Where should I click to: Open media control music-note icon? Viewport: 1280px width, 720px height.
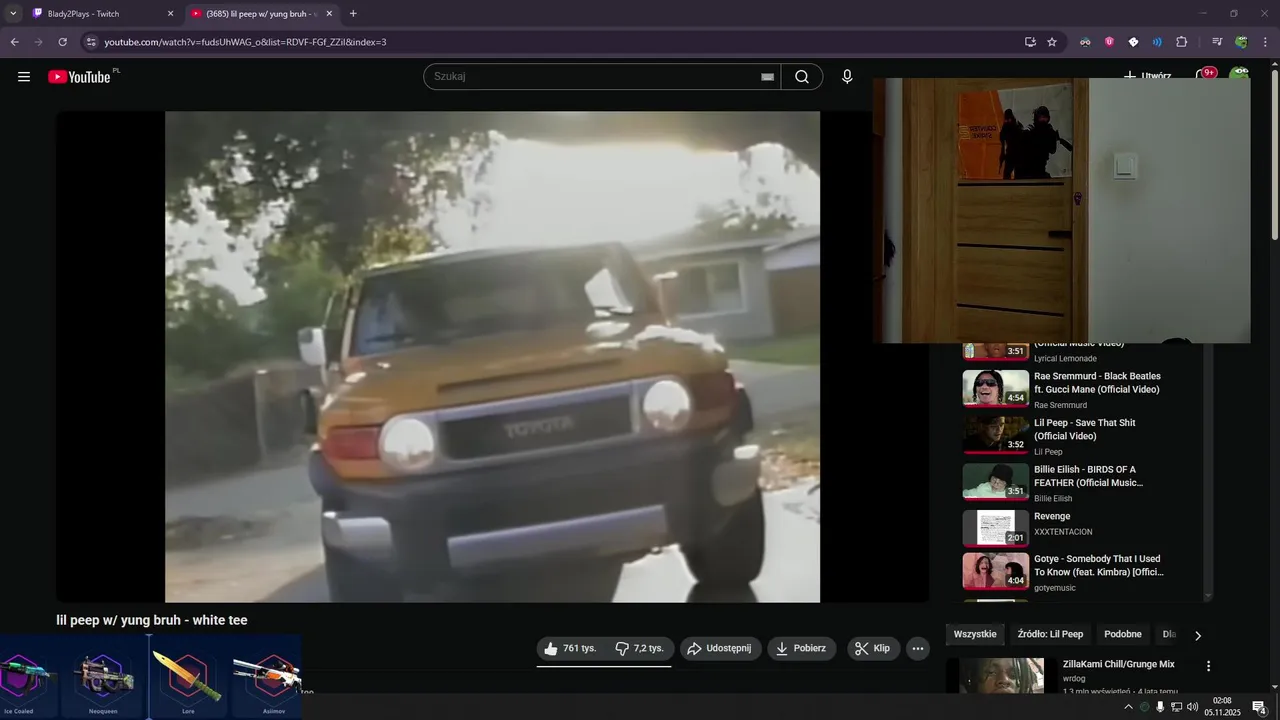click(x=1217, y=42)
